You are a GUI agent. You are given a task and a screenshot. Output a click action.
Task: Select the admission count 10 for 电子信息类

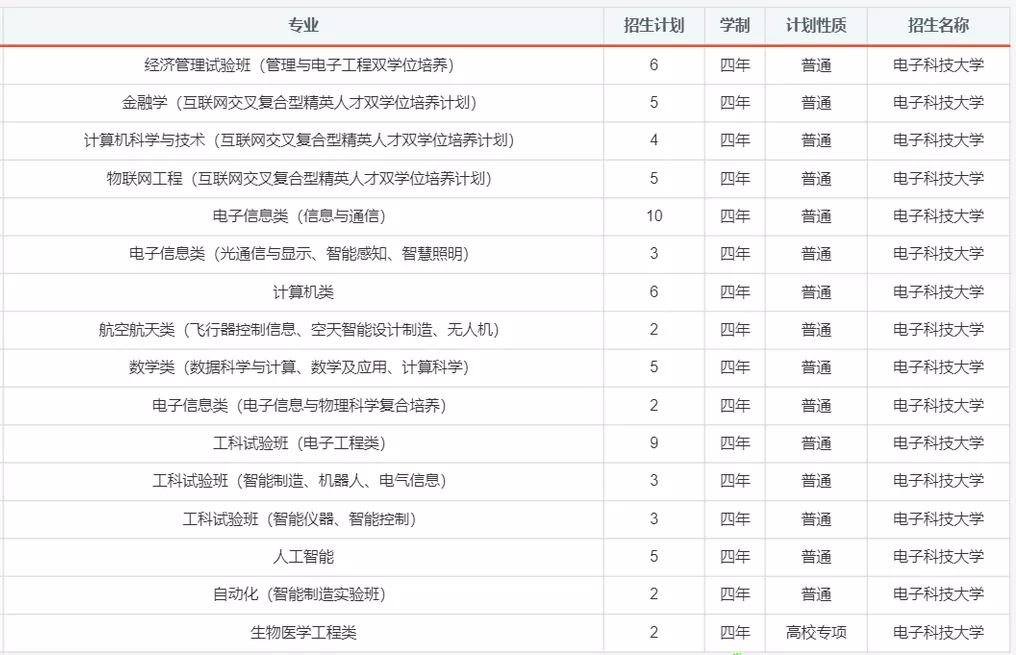click(x=655, y=216)
